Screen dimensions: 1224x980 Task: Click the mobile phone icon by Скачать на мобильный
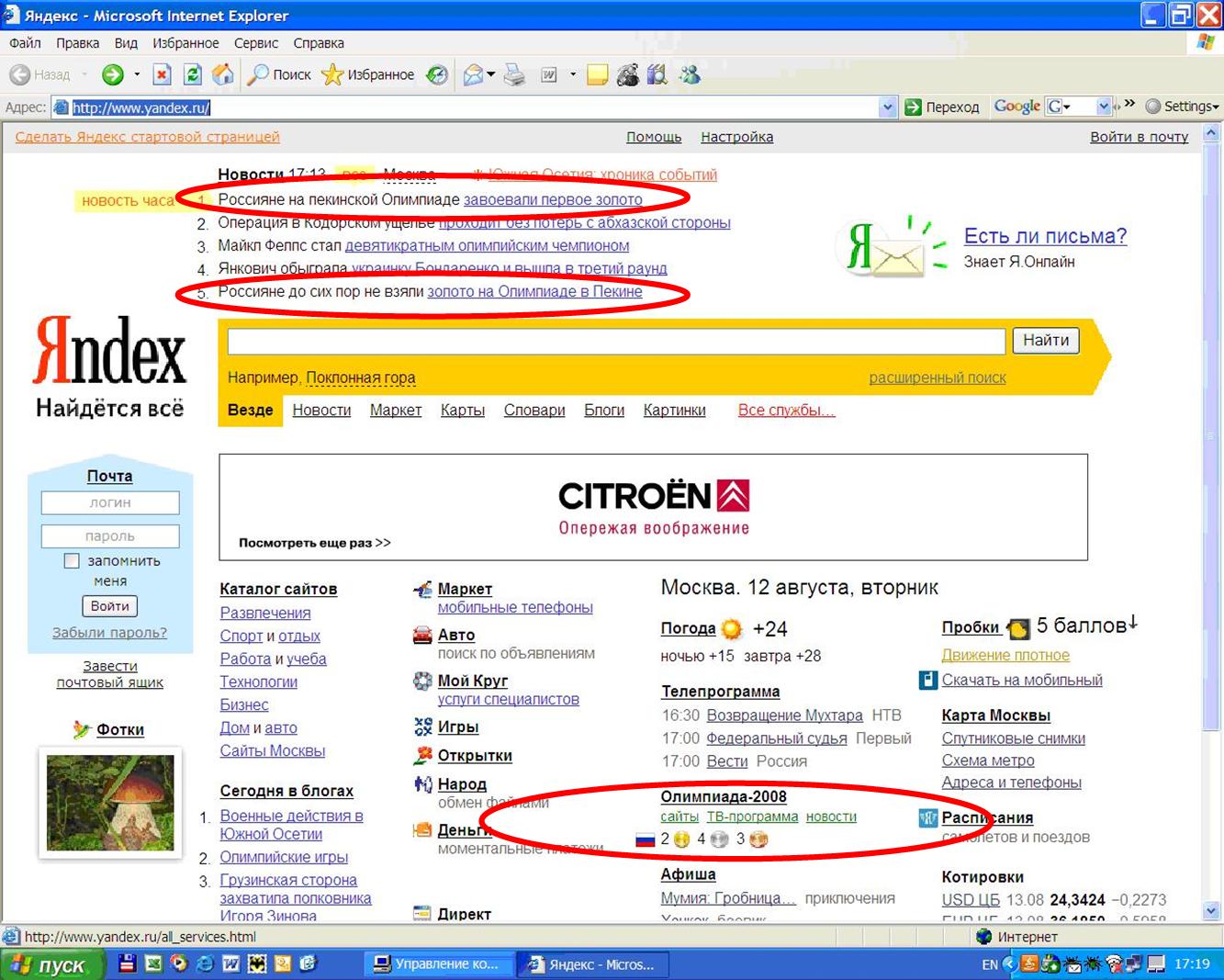pos(928,681)
